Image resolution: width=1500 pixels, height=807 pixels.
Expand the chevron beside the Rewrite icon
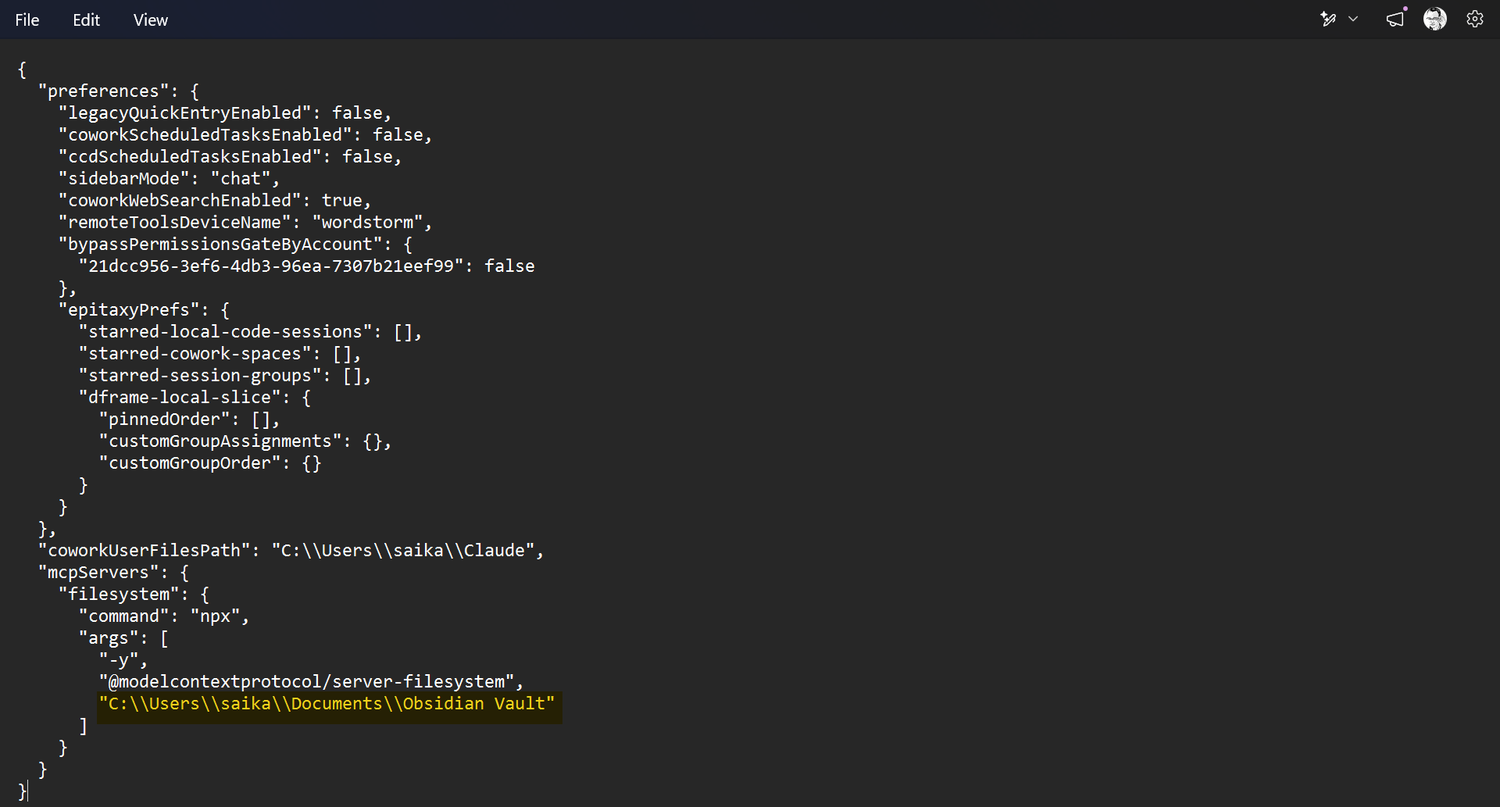[x=1353, y=19]
